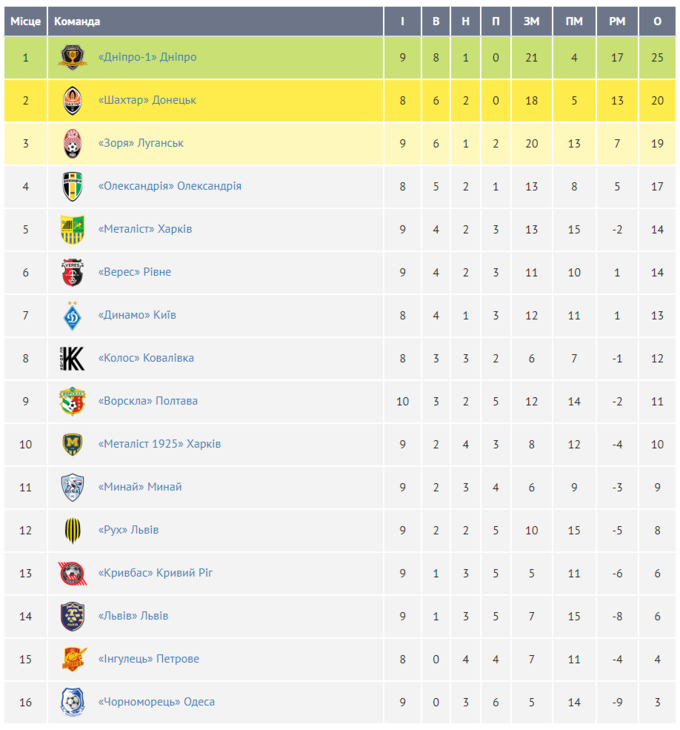Click the Dynamo Kyiv club emblem
This screenshot has height=730, width=680.
[73, 316]
